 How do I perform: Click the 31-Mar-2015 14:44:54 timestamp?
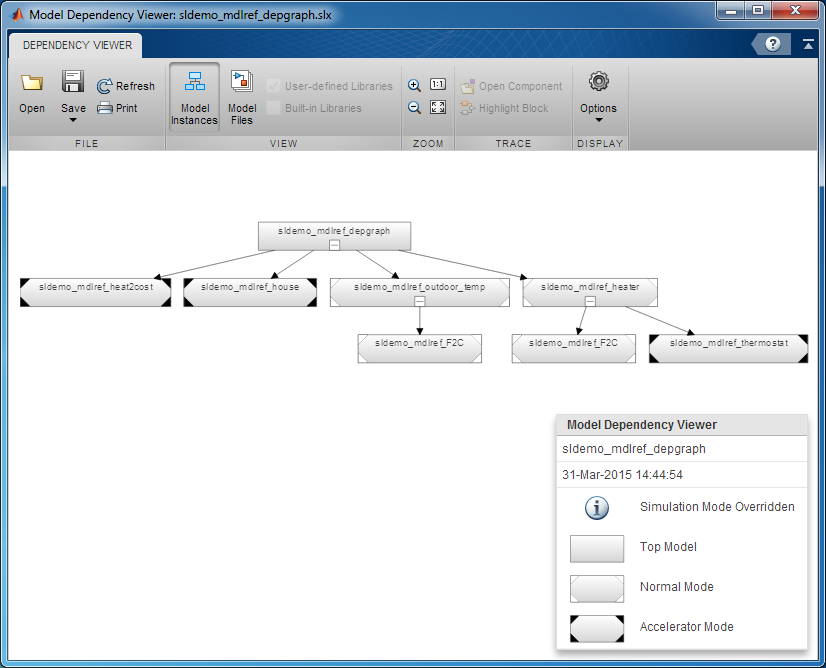[x=622, y=475]
